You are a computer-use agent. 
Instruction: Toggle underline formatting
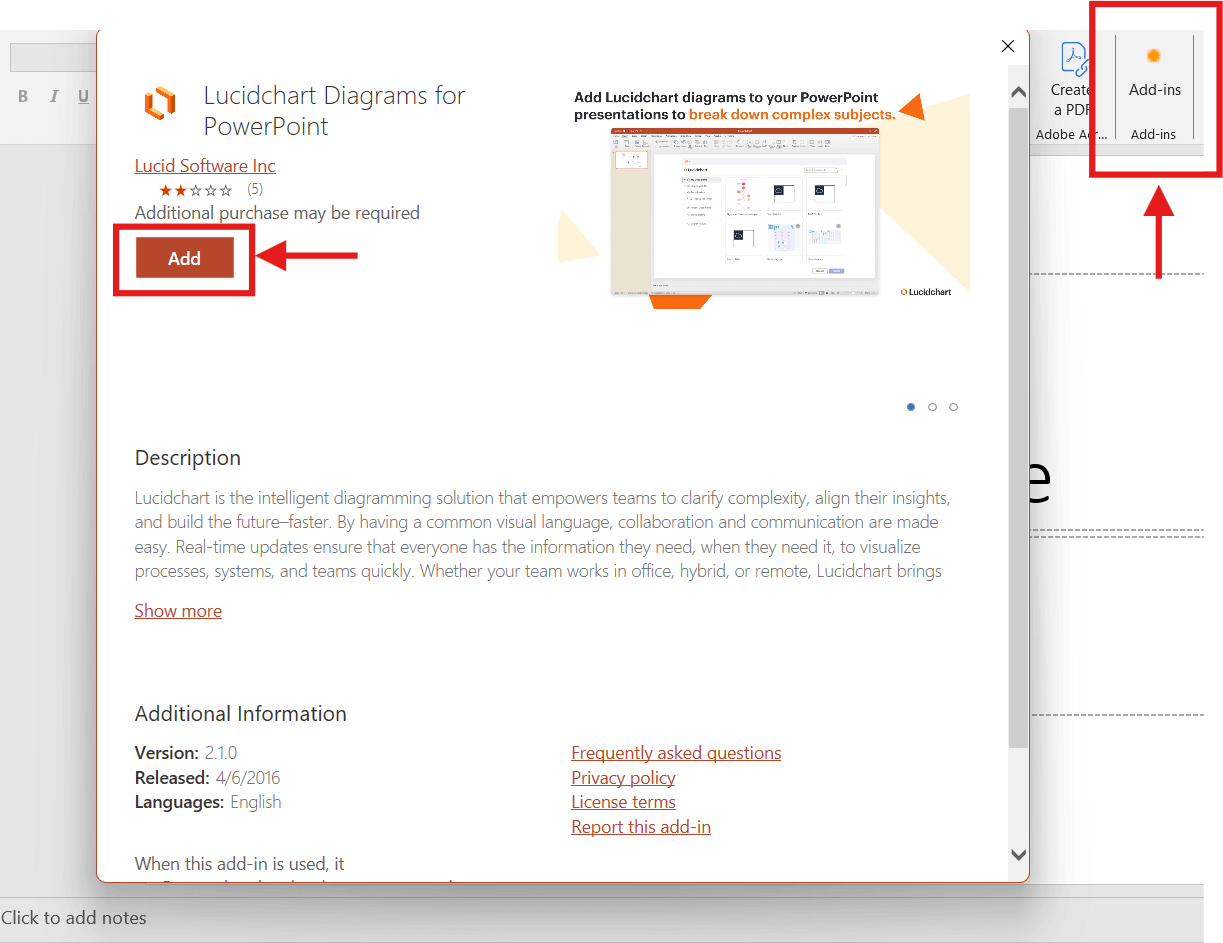tap(83, 96)
